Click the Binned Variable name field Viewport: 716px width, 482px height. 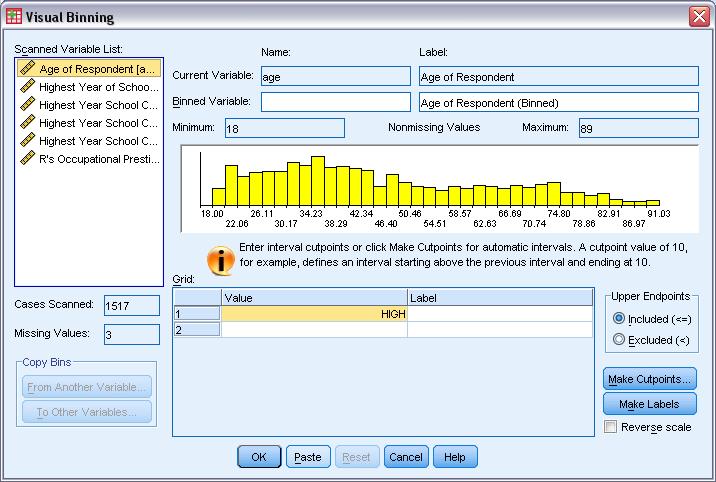click(x=335, y=102)
